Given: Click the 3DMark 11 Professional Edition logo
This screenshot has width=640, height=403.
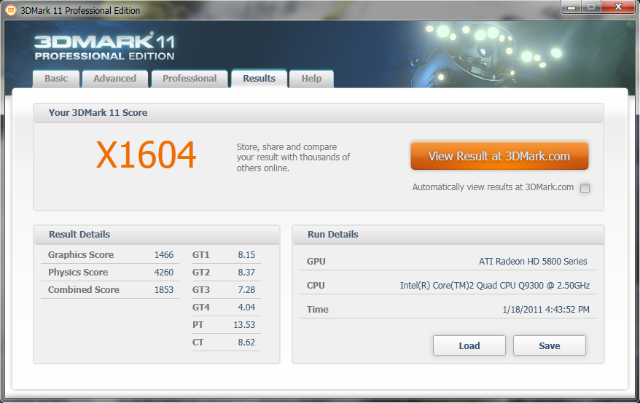Looking at the screenshot, I should 104,47.
